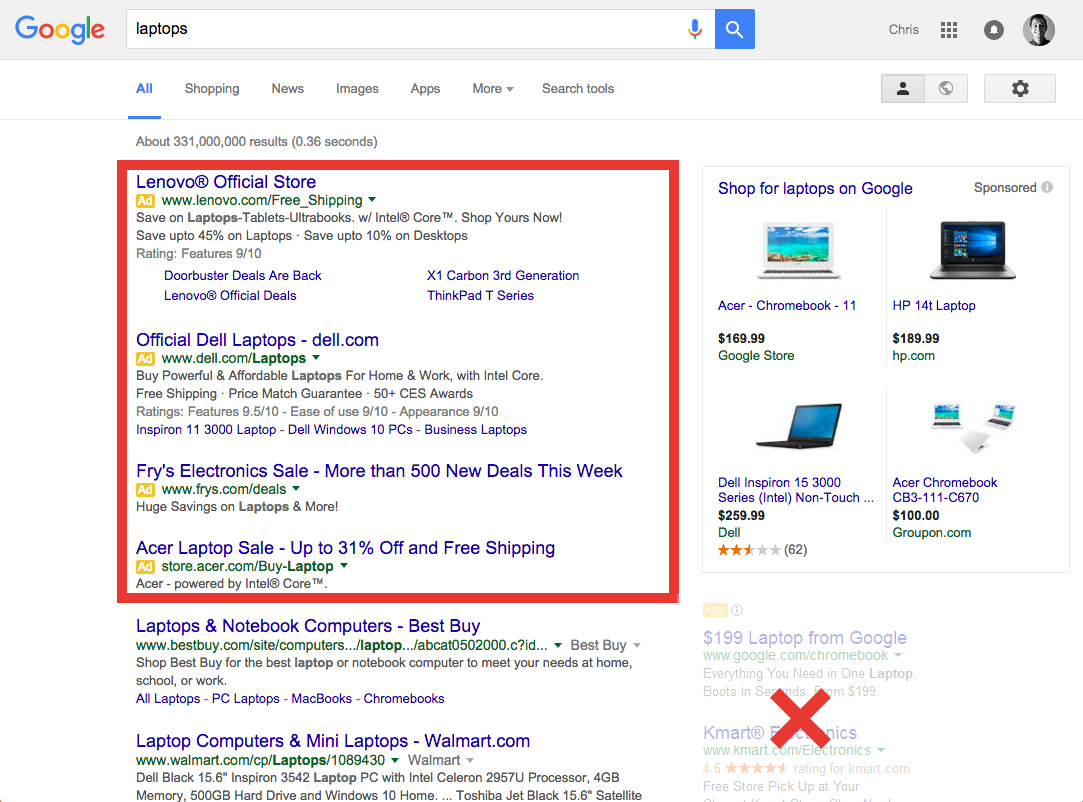Image resolution: width=1083 pixels, height=802 pixels.
Task: Open PC Laptops sitelink
Action: coord(246,698)
